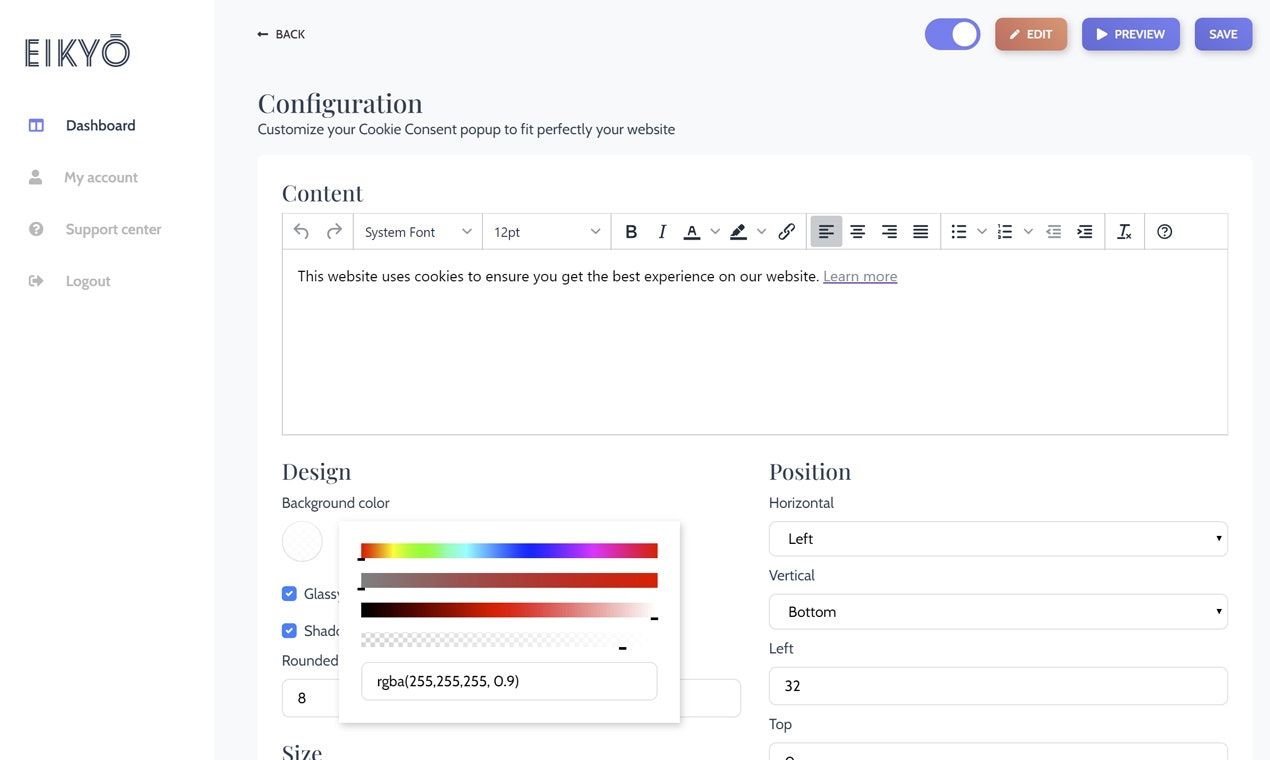Viewport: 1270px width, 760px height.
Task: Click the Support center help icon
Action: [x=36, y=229]
